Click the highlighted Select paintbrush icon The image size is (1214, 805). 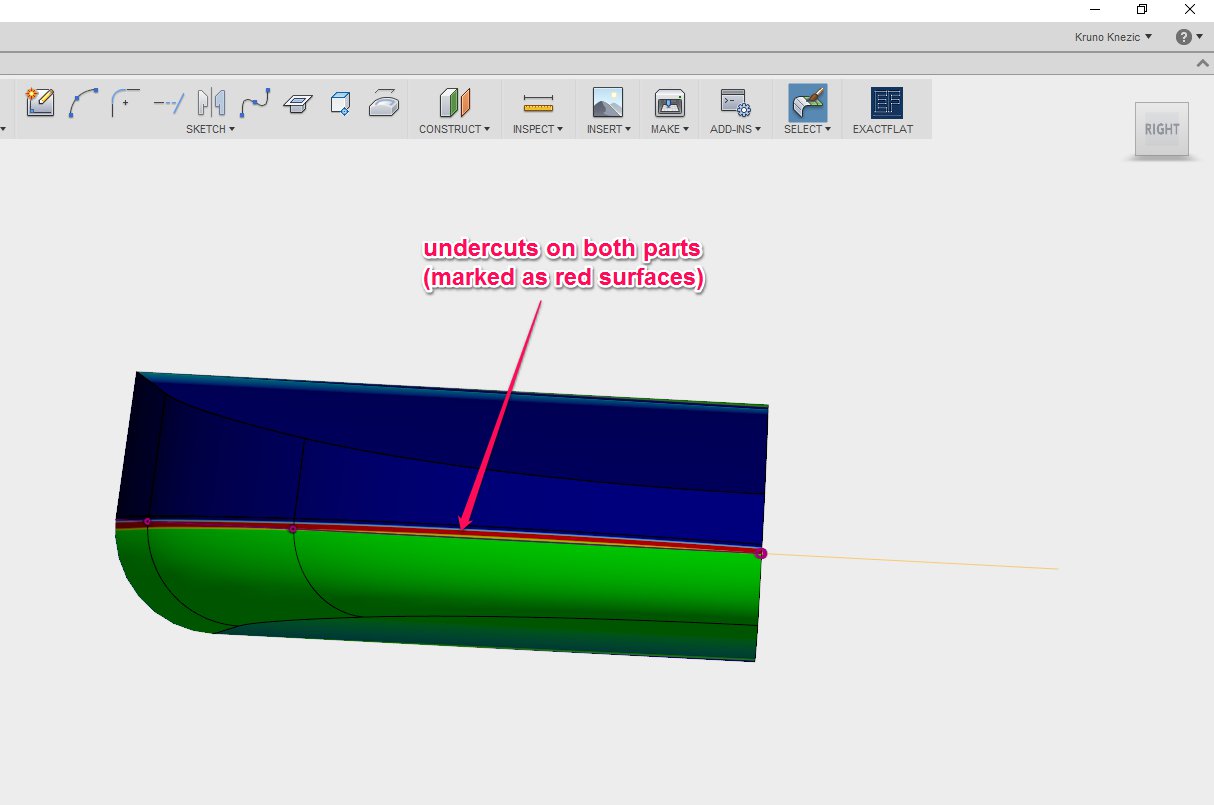(806, 103)
